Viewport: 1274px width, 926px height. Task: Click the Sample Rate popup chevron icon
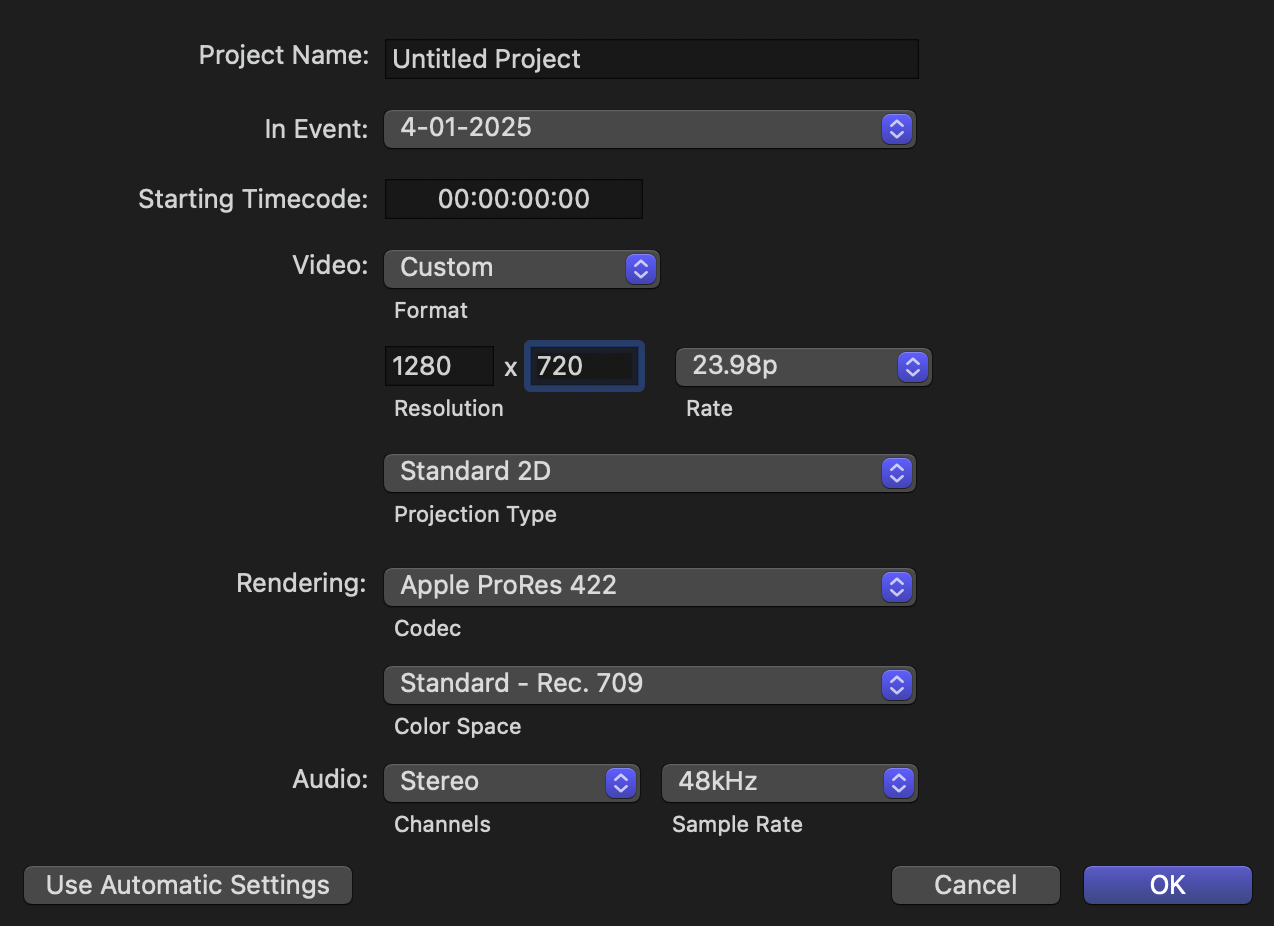click(899, 782)
